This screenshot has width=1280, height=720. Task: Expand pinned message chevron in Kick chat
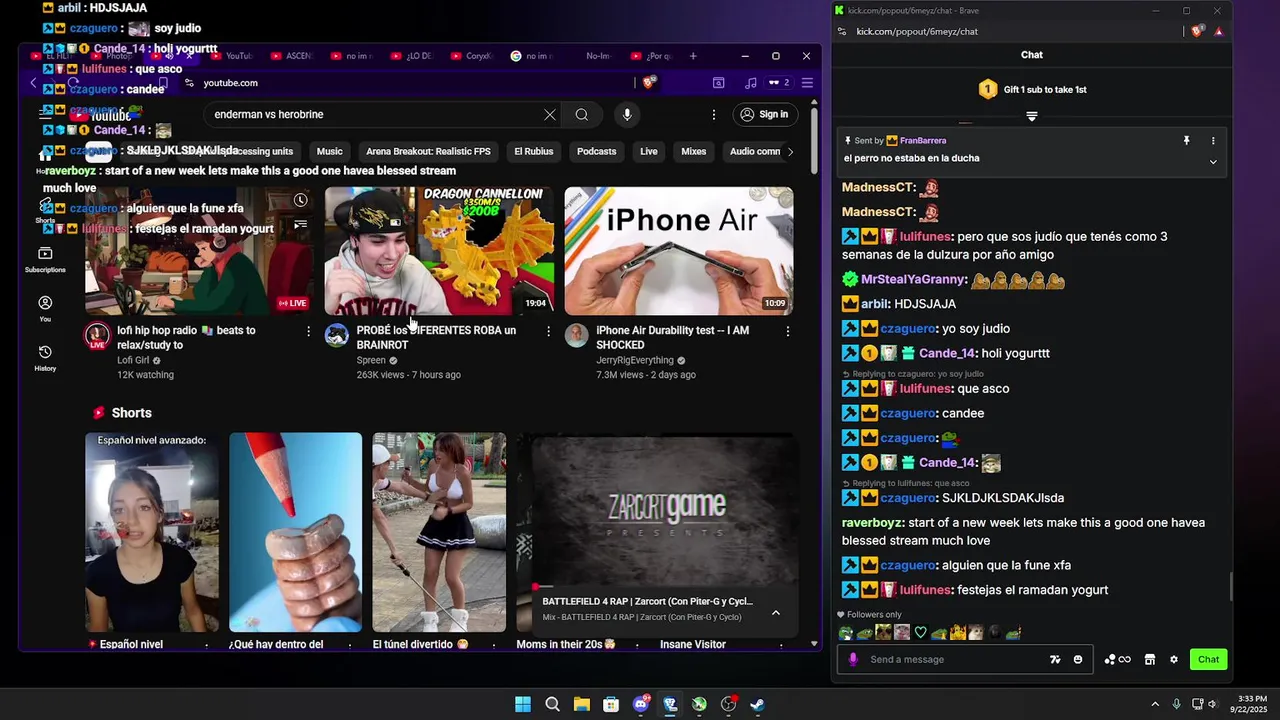pos(1213,162)
